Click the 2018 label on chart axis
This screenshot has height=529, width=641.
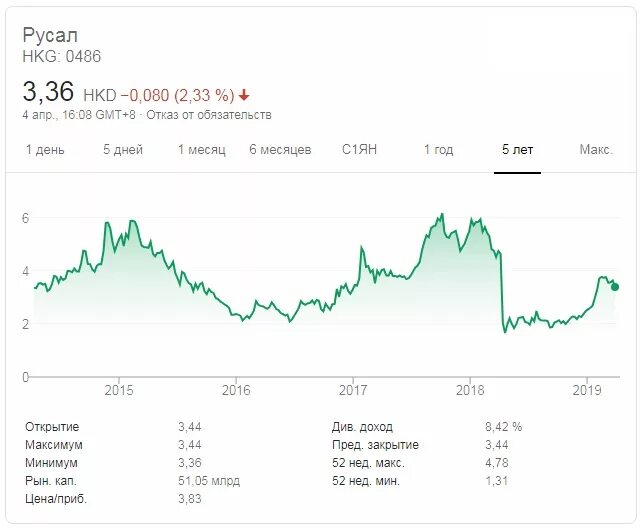pyautogui.click(x=470, y=390)
